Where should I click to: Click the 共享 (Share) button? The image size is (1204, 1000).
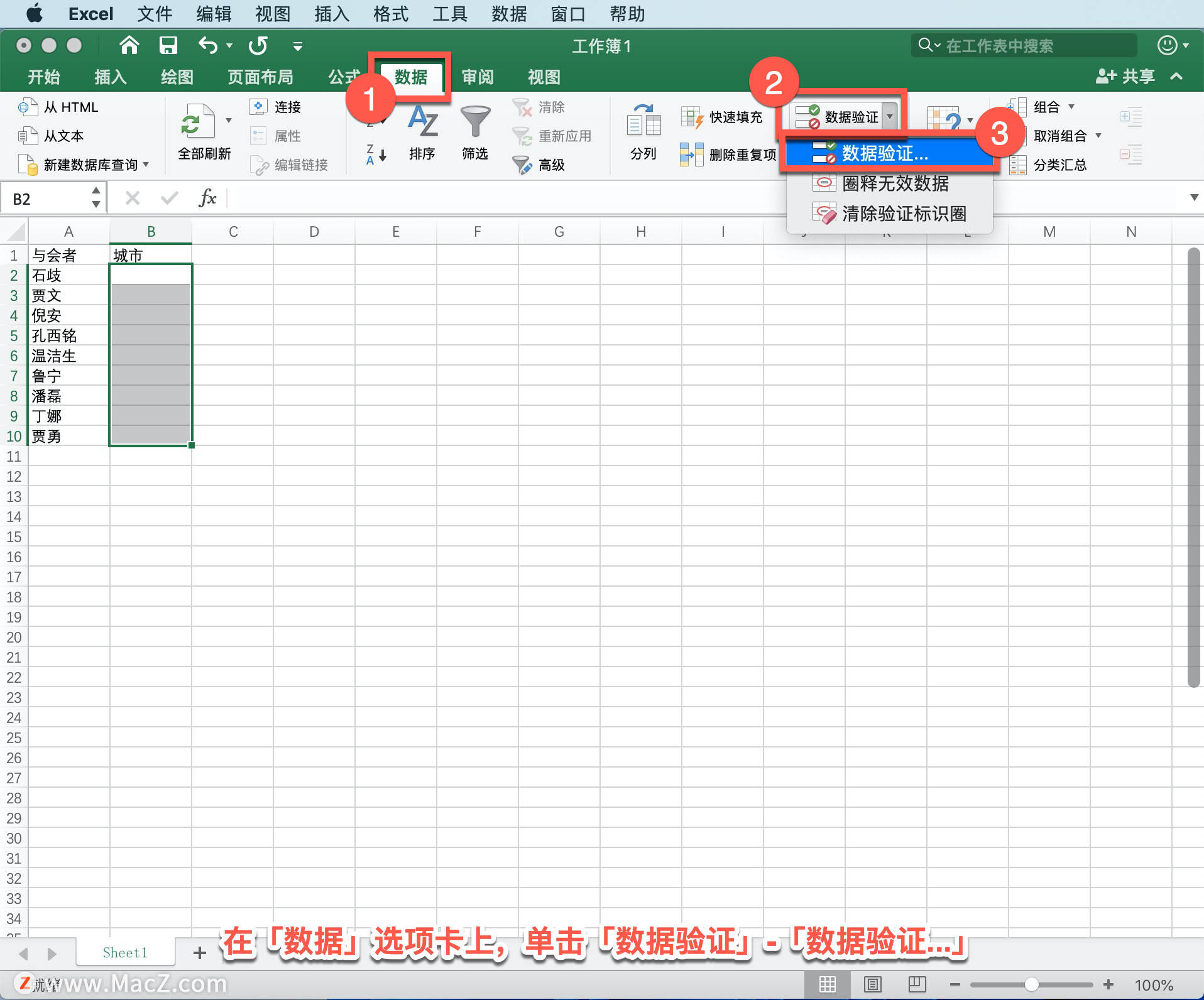click(1126, 76)
